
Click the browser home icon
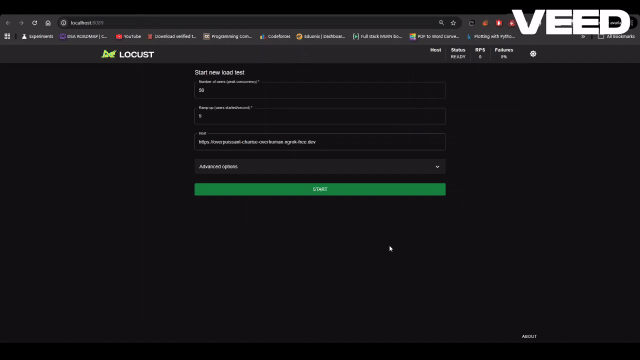pos(48,23)
